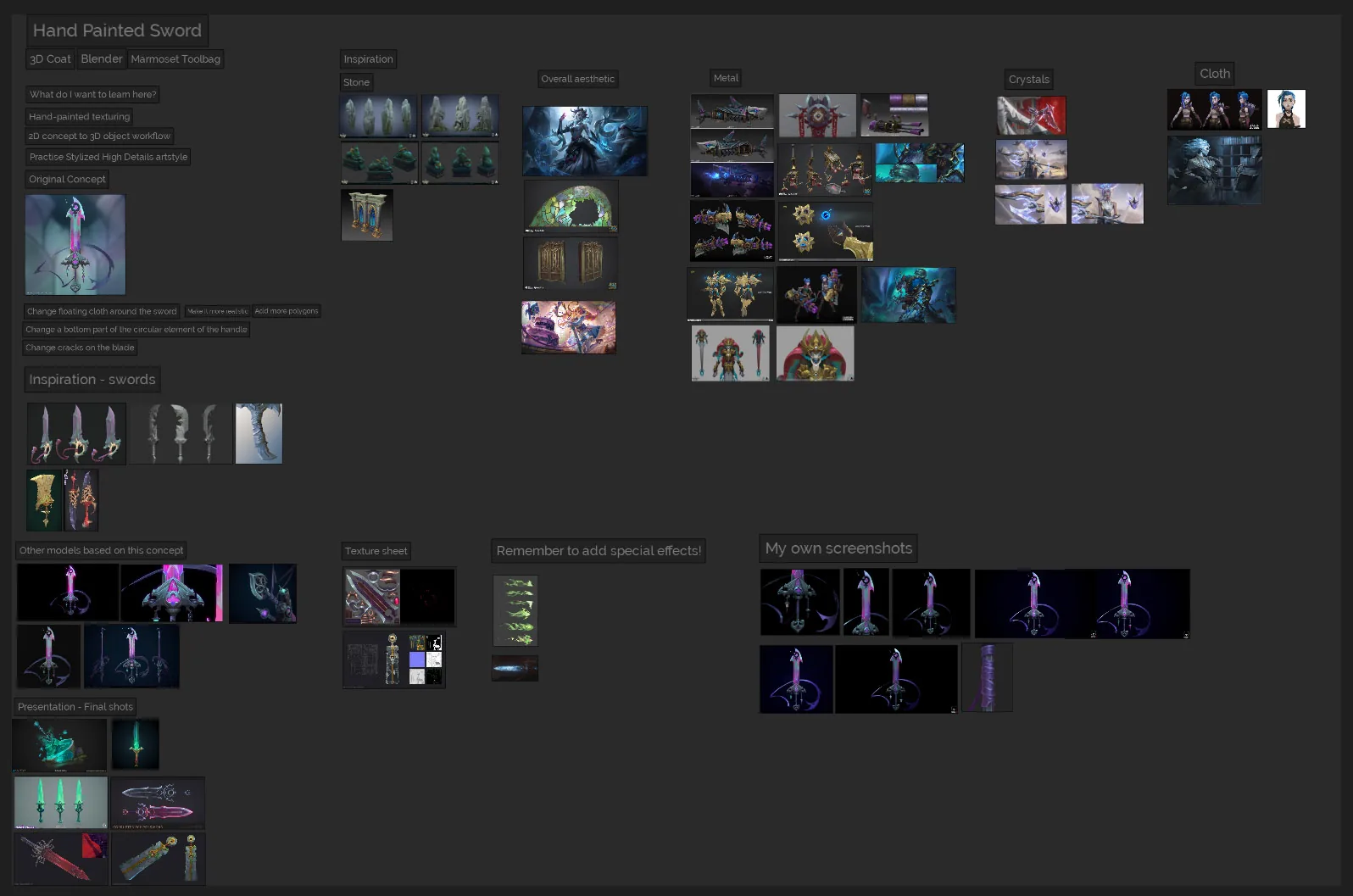Click the Hand Painted Sword title
The height and width of the screenshot is (896, 1353).
[x=117, y=31]
